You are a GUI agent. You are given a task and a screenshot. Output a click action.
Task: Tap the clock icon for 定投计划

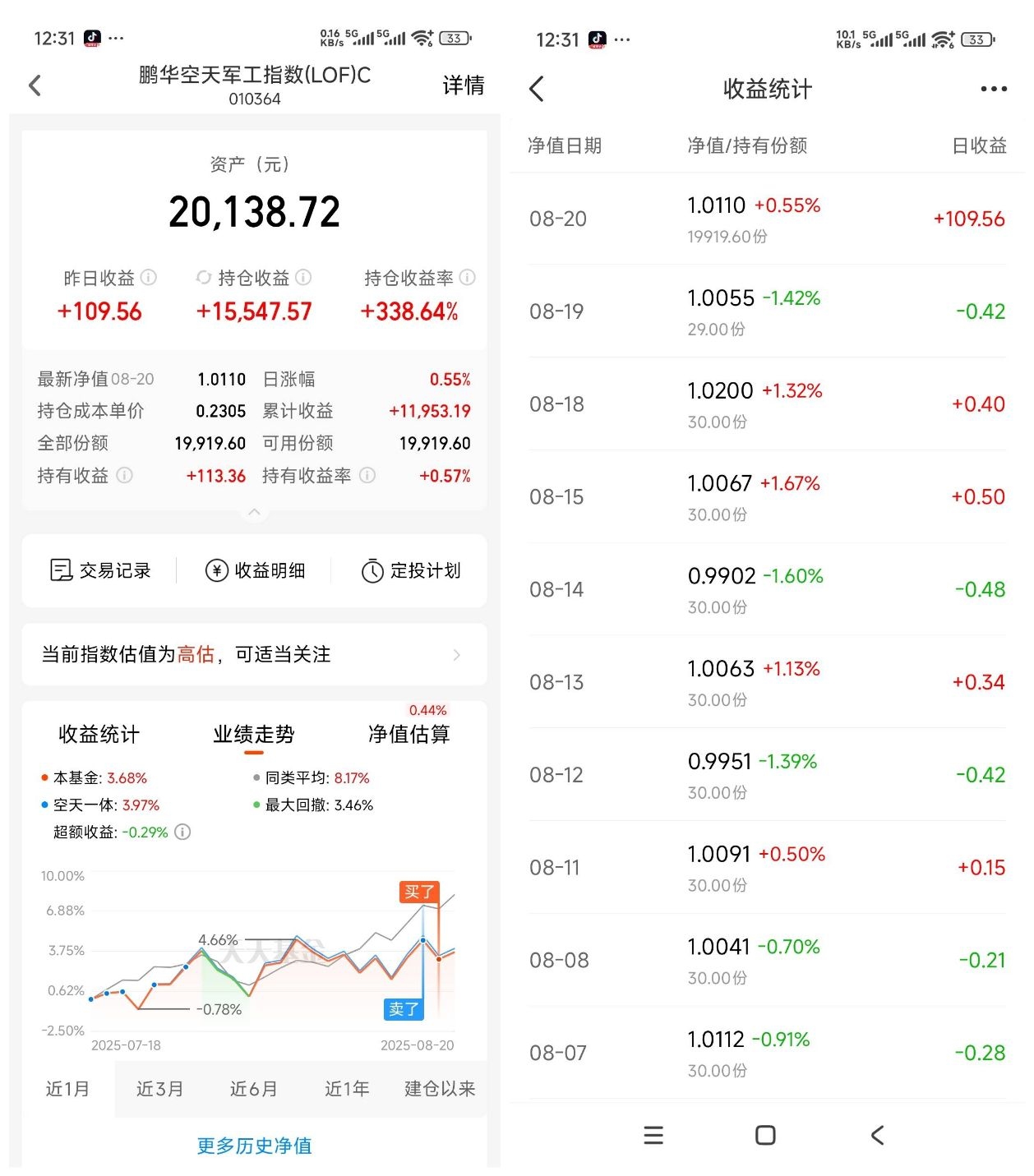372,570
